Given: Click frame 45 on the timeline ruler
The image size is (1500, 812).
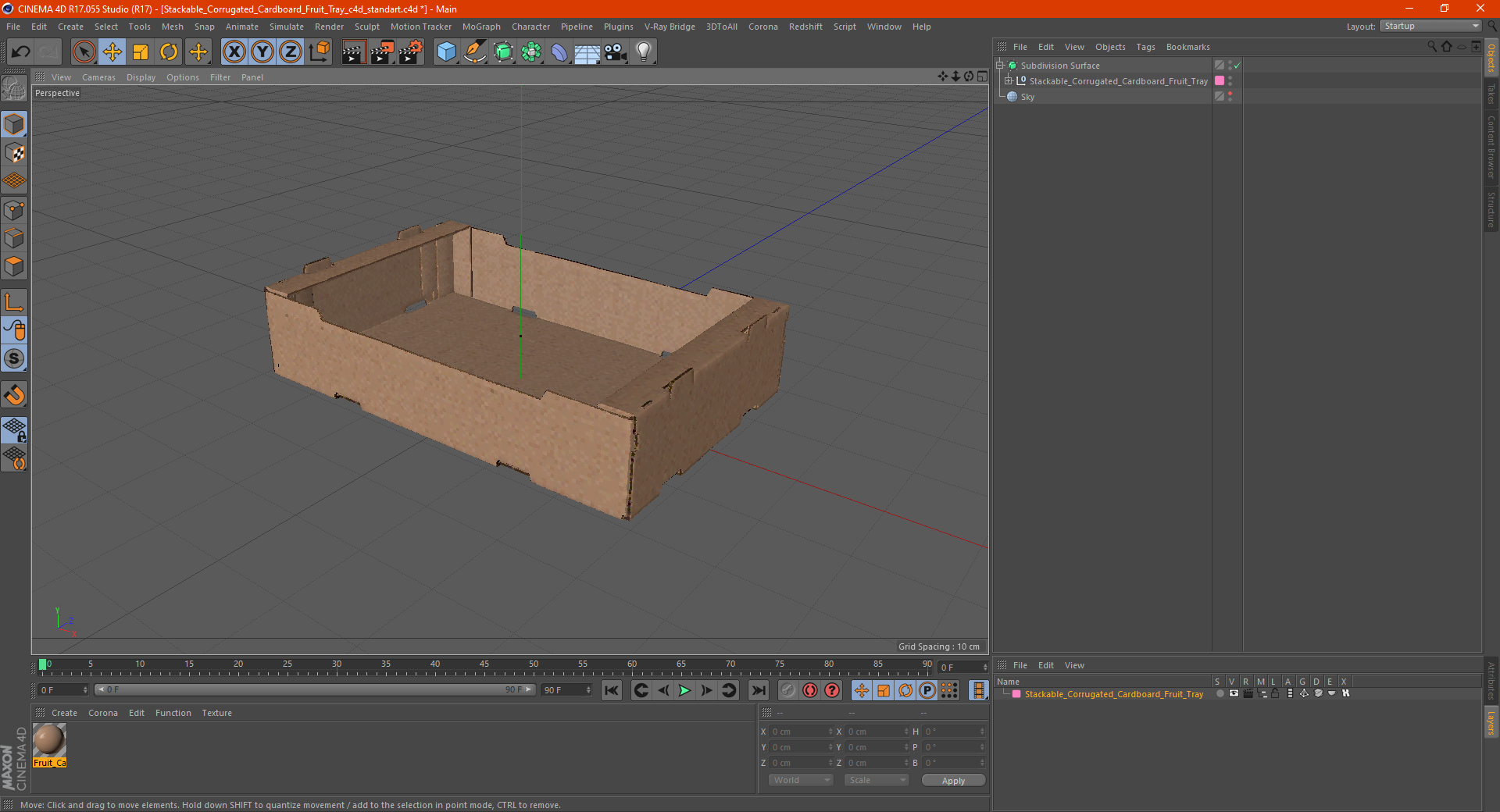Looking at the screenshot, I should pos(484,665).
